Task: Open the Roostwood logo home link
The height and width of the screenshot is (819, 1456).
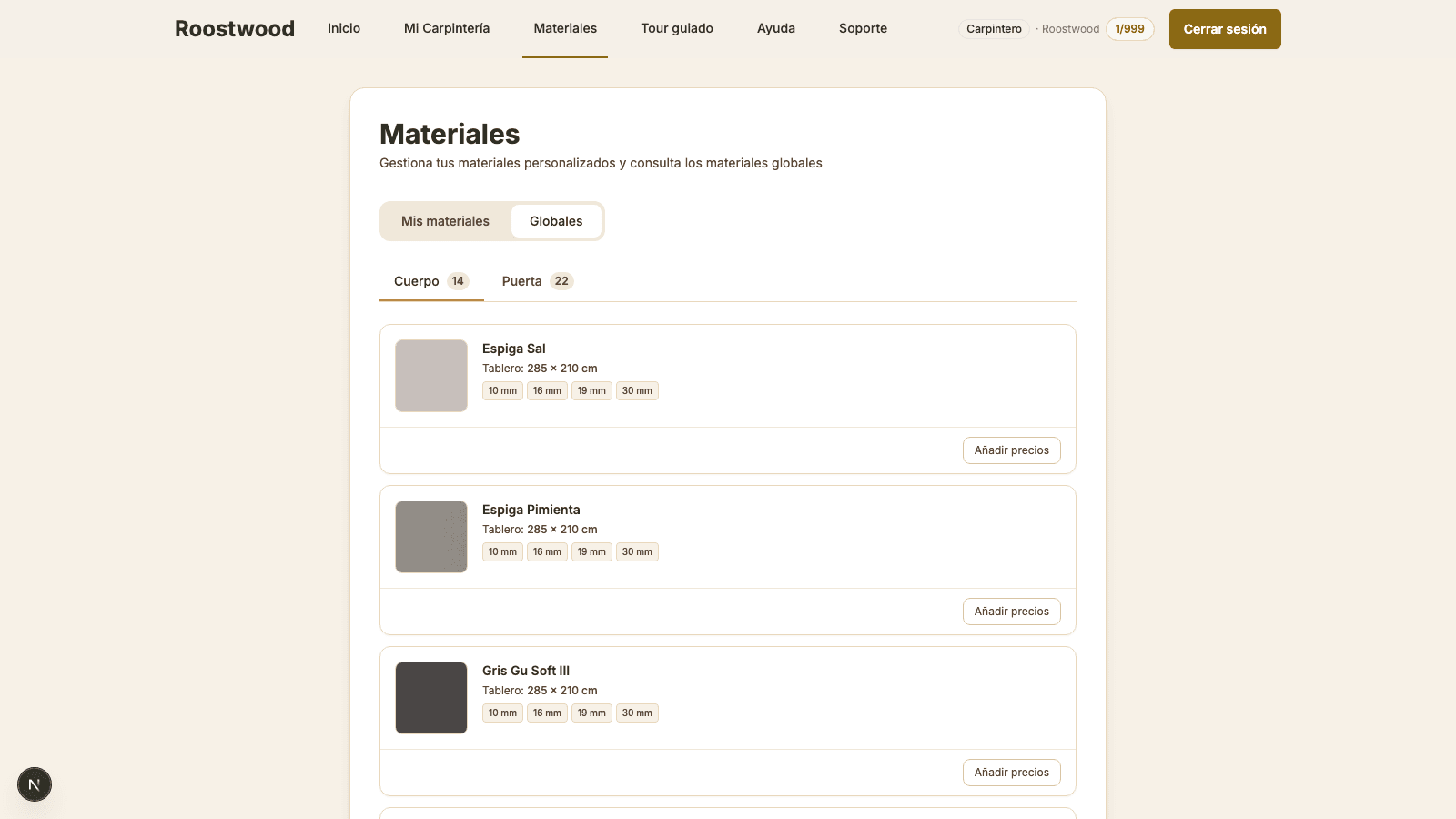Action: (x=235, y=29)
